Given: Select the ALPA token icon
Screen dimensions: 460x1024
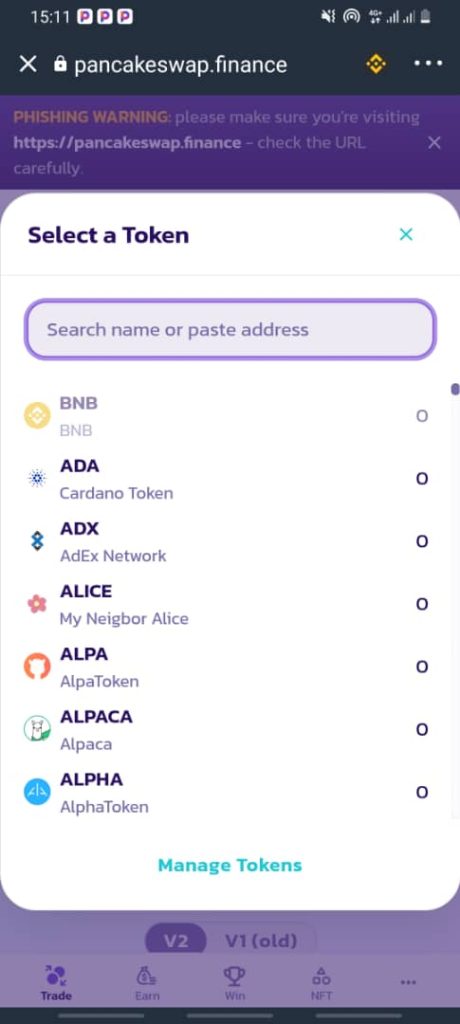Looking at the screenshot, I should tap(37, 667).
